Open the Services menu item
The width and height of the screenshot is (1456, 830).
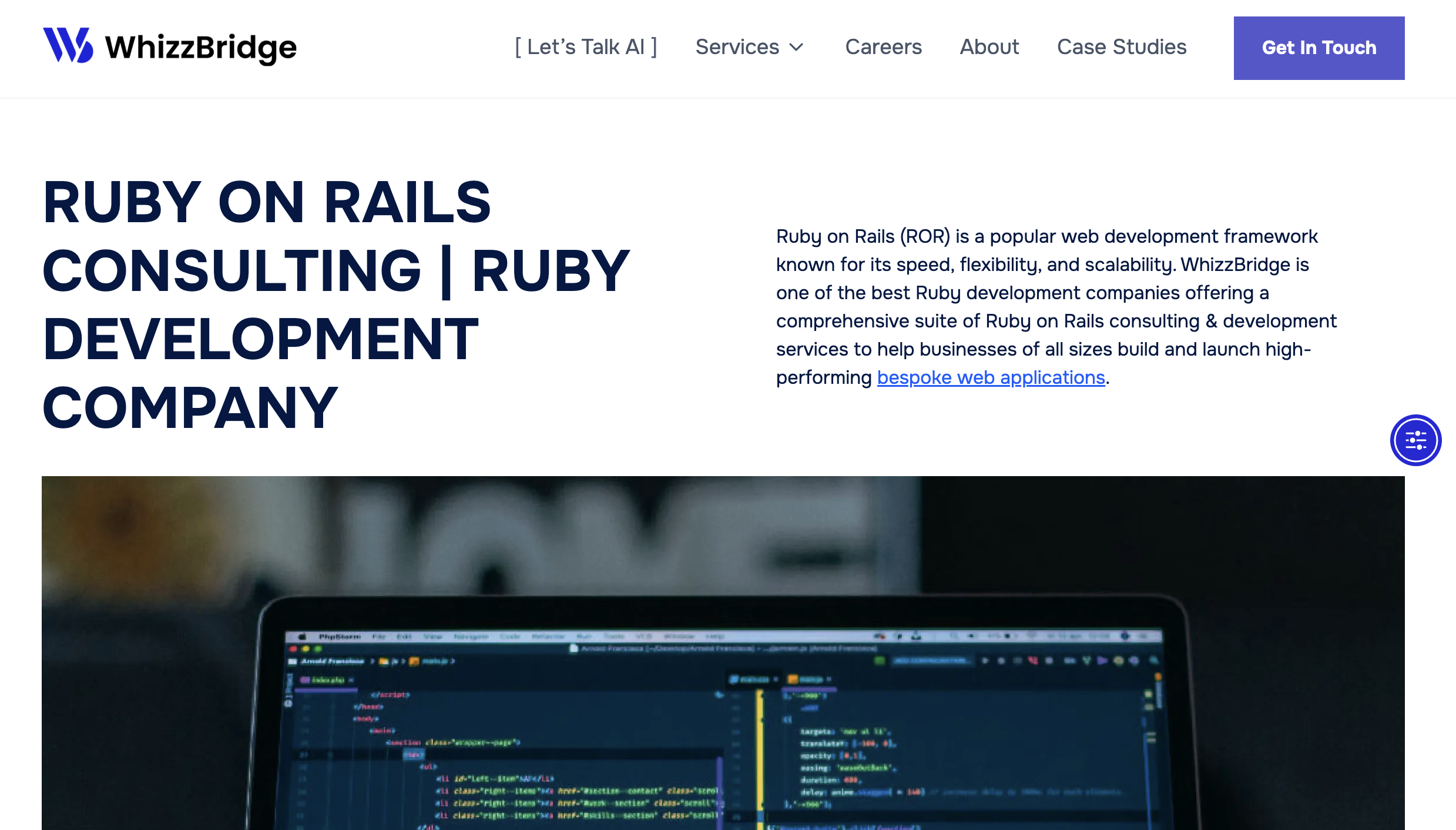[x=737, y=47]
